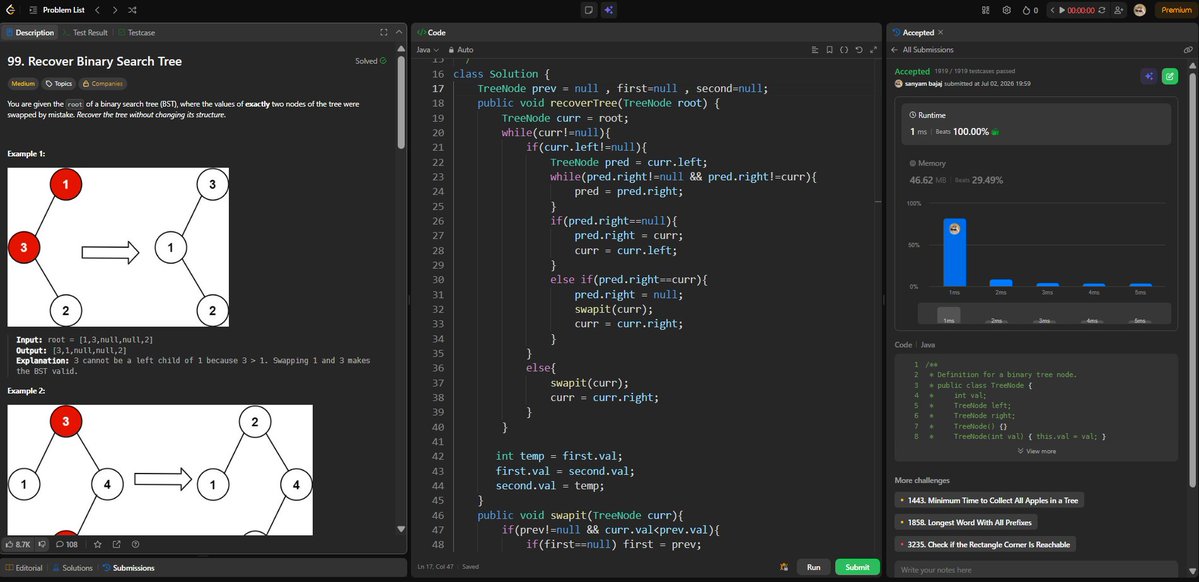Expand the Companies tag
Viewport: 1199px width, 582px height.
pos(103,84)
